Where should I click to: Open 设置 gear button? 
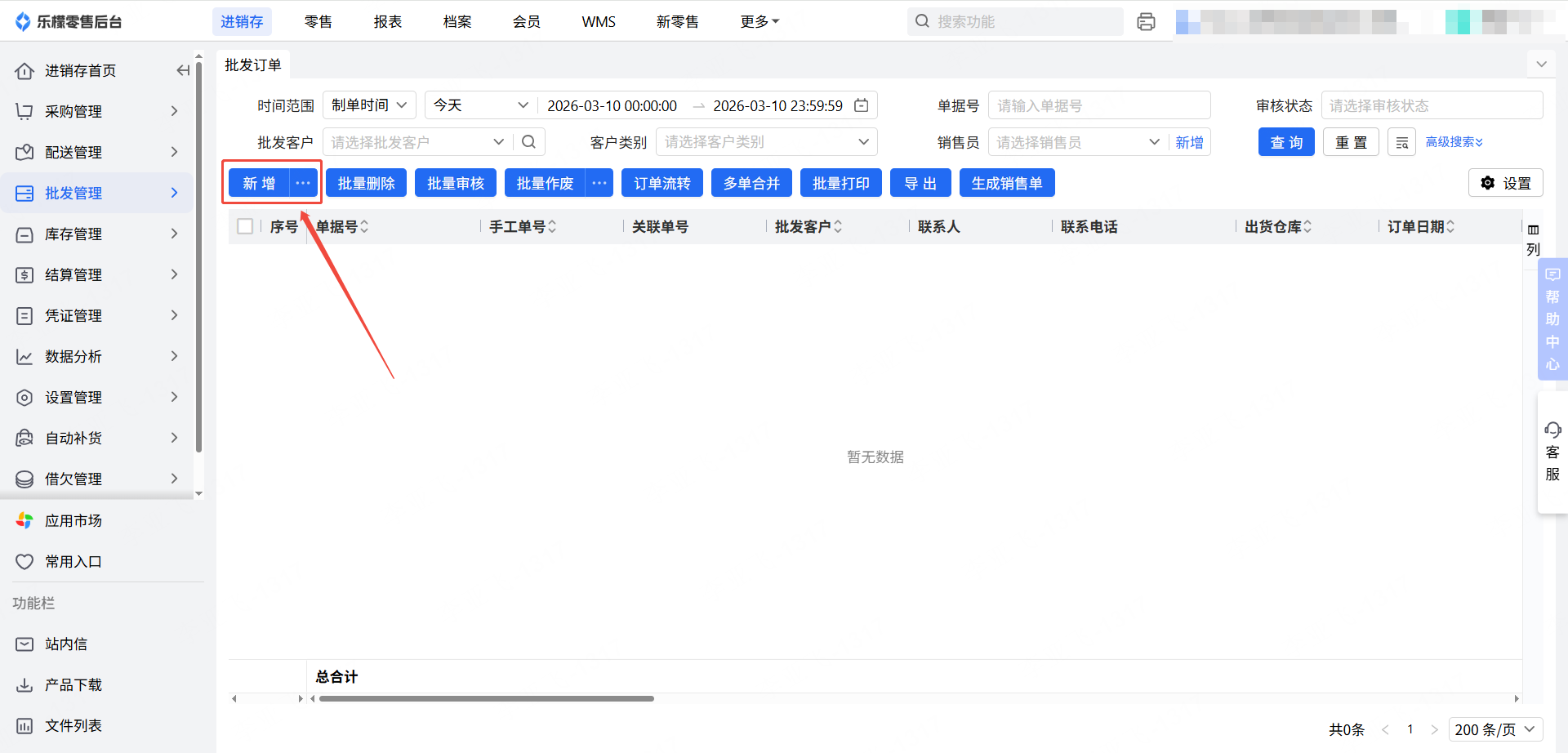pos(1505,183)
